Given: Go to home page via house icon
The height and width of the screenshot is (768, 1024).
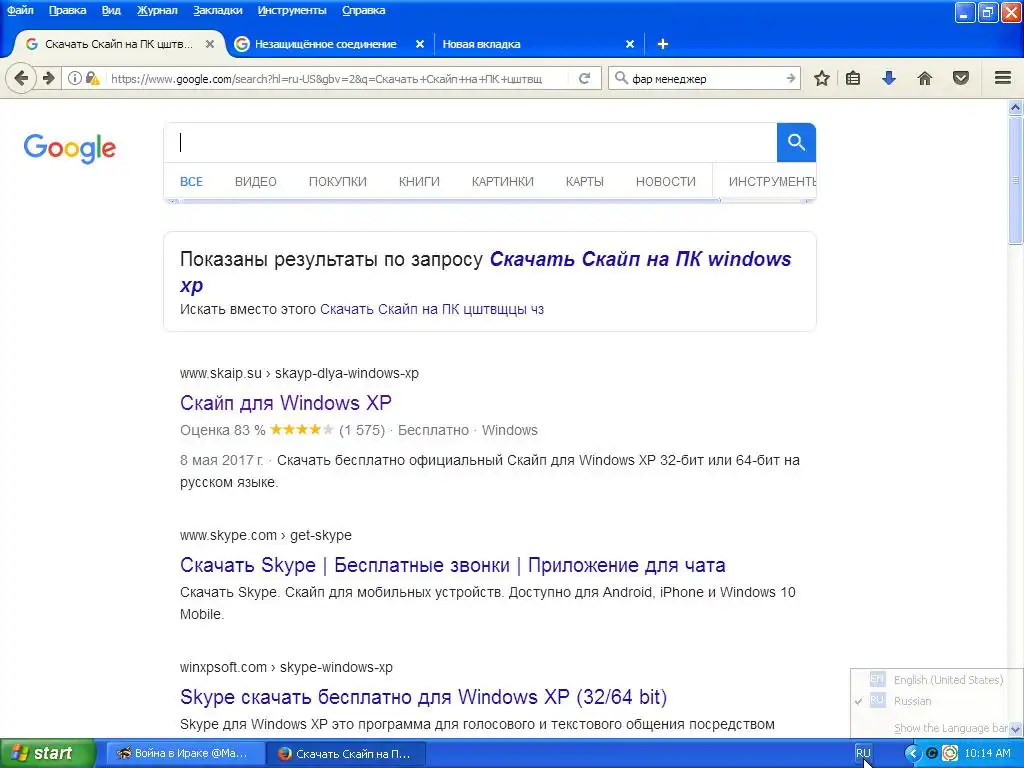Looking at the screenshot, I should [x=925, y=78].
